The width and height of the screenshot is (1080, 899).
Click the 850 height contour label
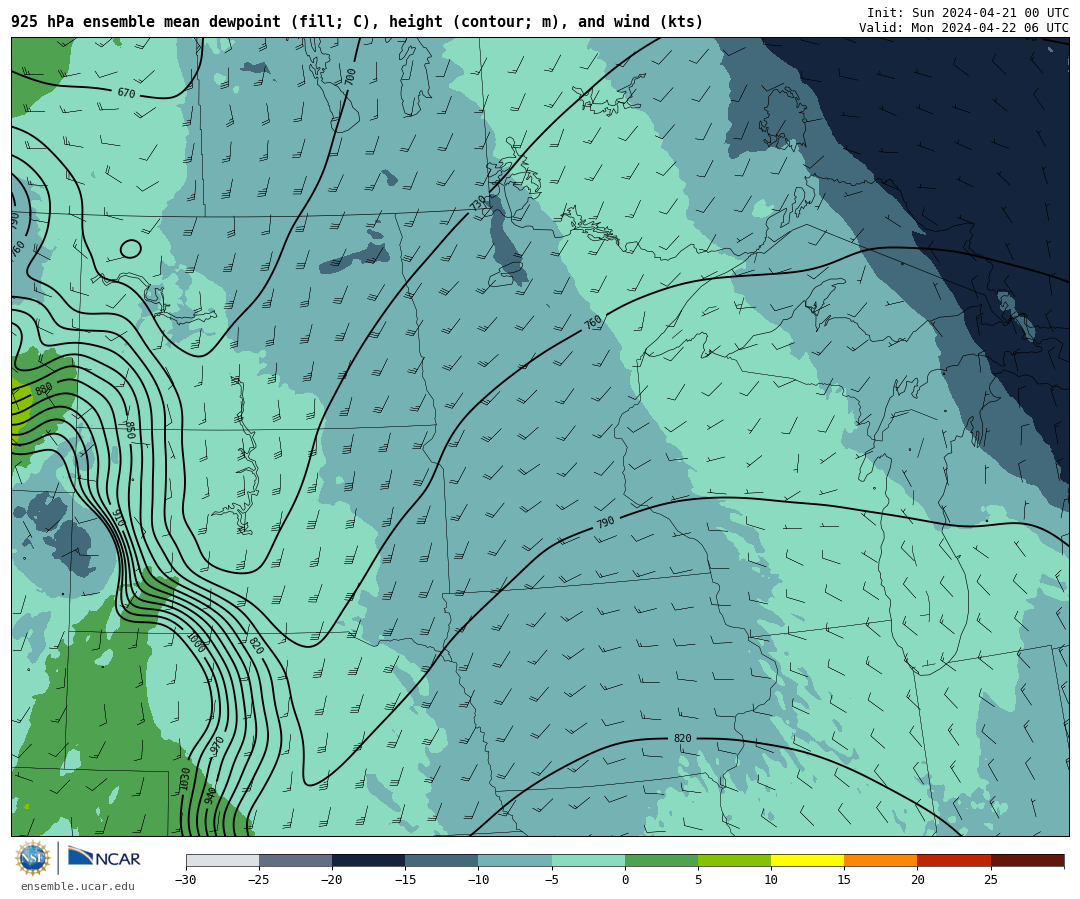(129, 431)
